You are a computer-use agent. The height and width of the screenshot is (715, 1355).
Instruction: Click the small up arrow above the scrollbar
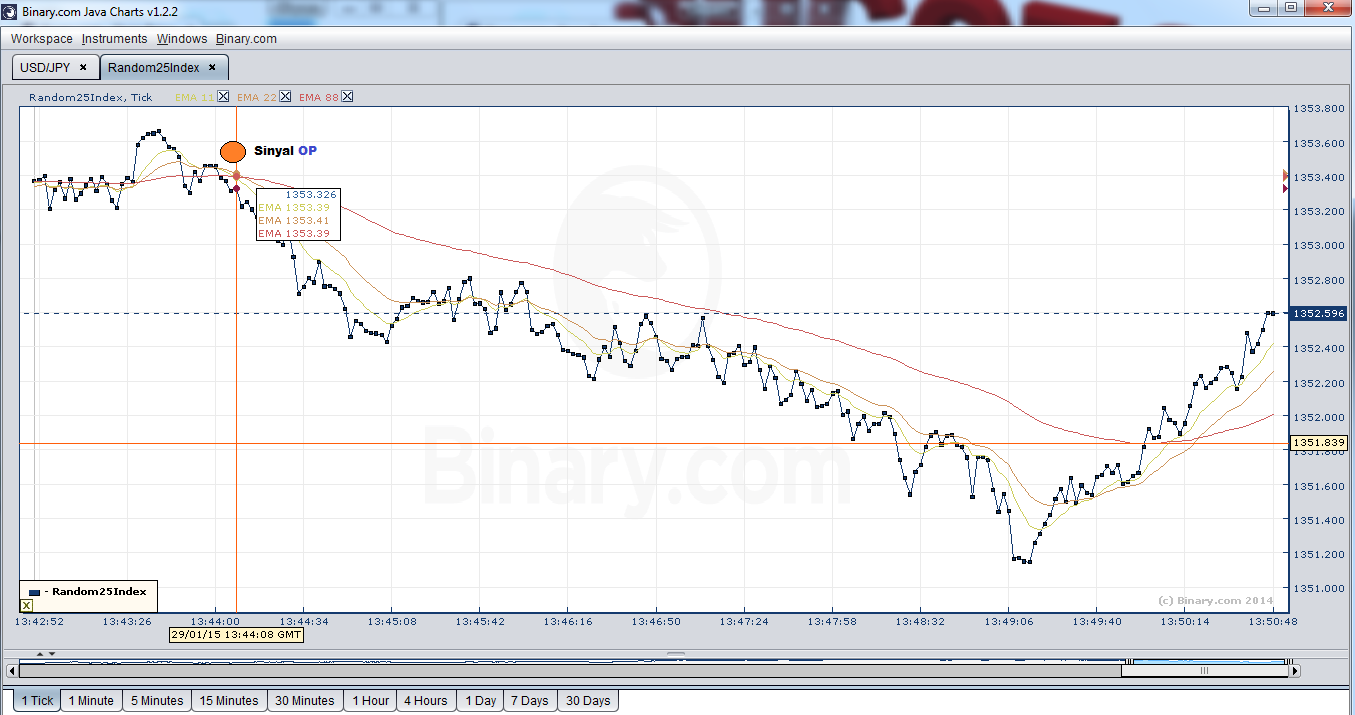40,654
